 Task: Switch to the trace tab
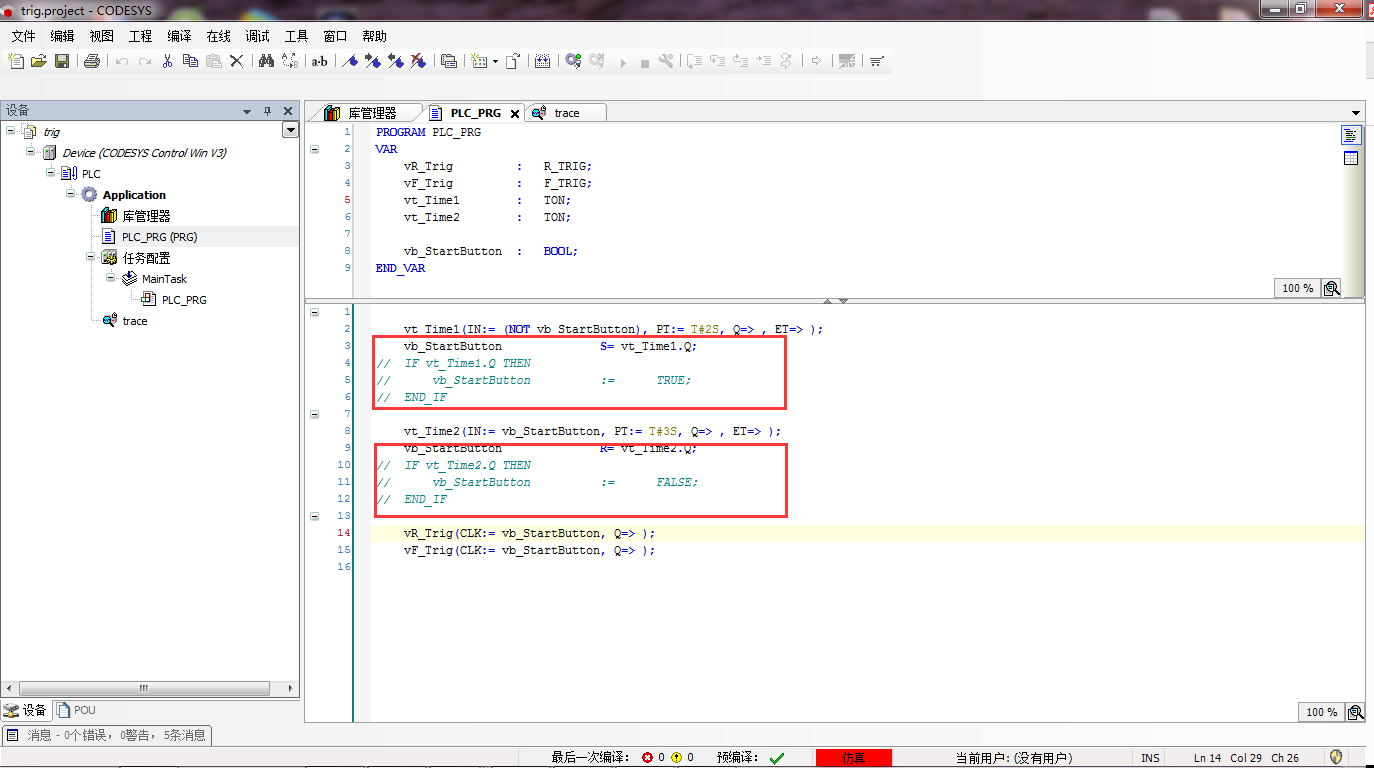(566, 113)
